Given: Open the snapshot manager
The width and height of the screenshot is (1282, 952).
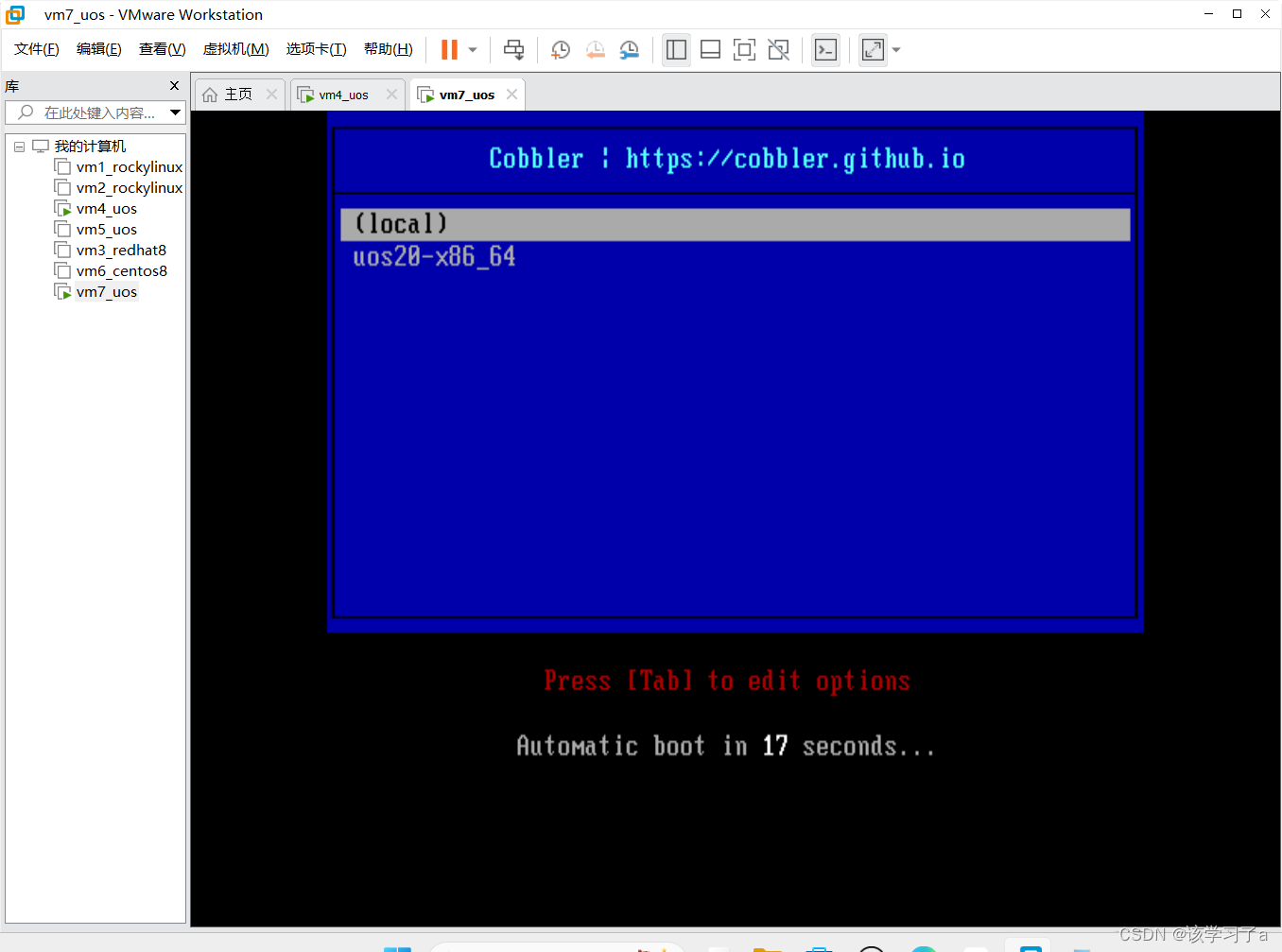Looking at the screenshot, I should 629,50.
